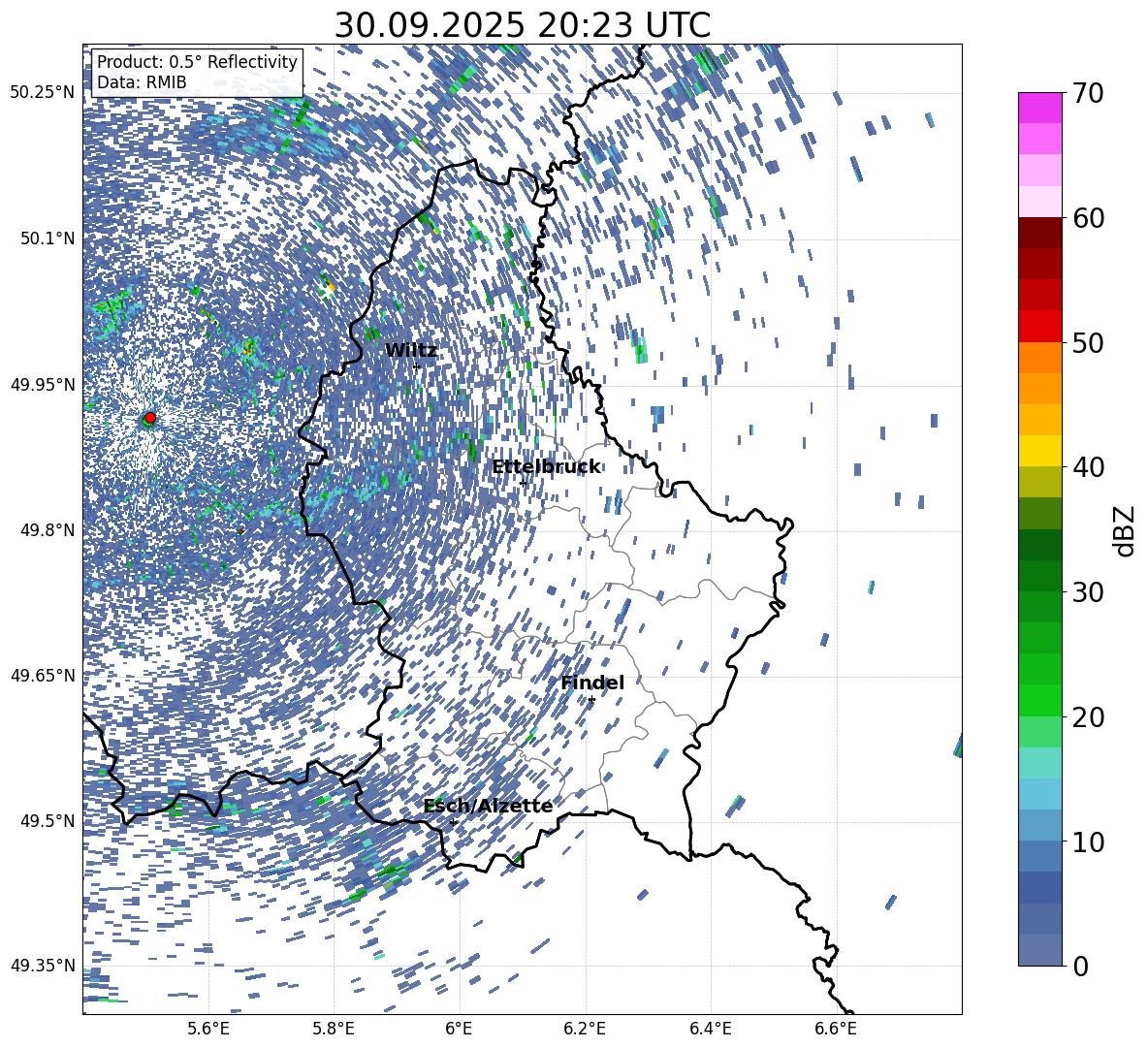The image size is (1148, 1048).
Task: Click the Findel location cross marker
Action: (591, 700)
